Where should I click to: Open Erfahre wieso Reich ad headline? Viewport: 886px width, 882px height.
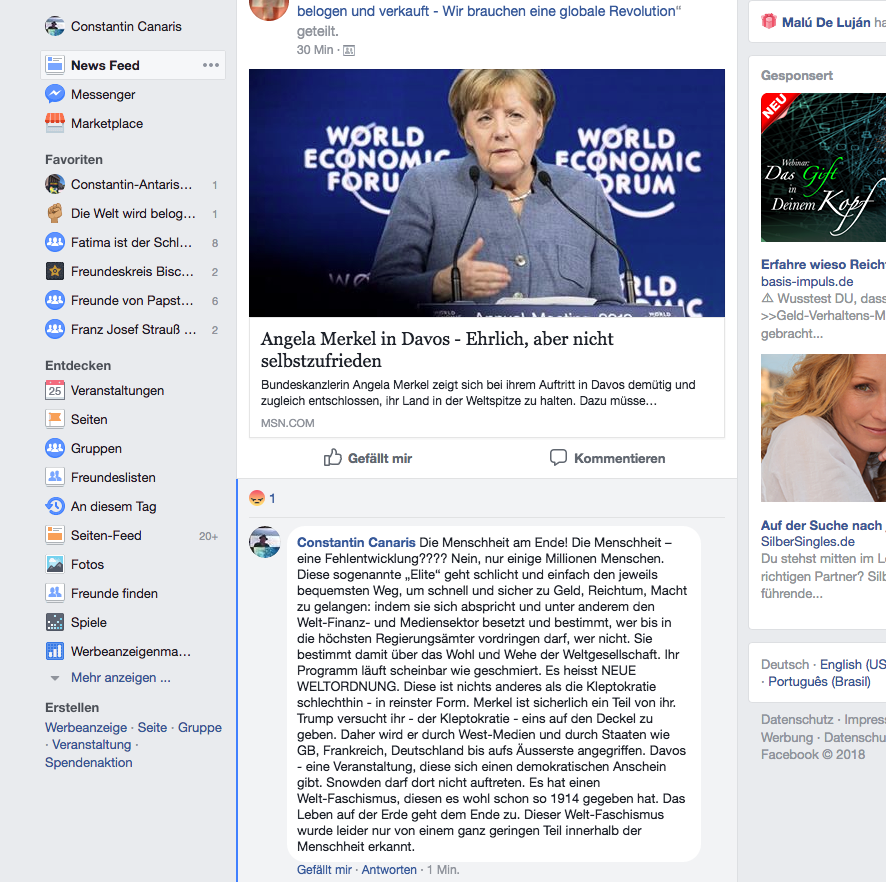(x=823, y=264)
